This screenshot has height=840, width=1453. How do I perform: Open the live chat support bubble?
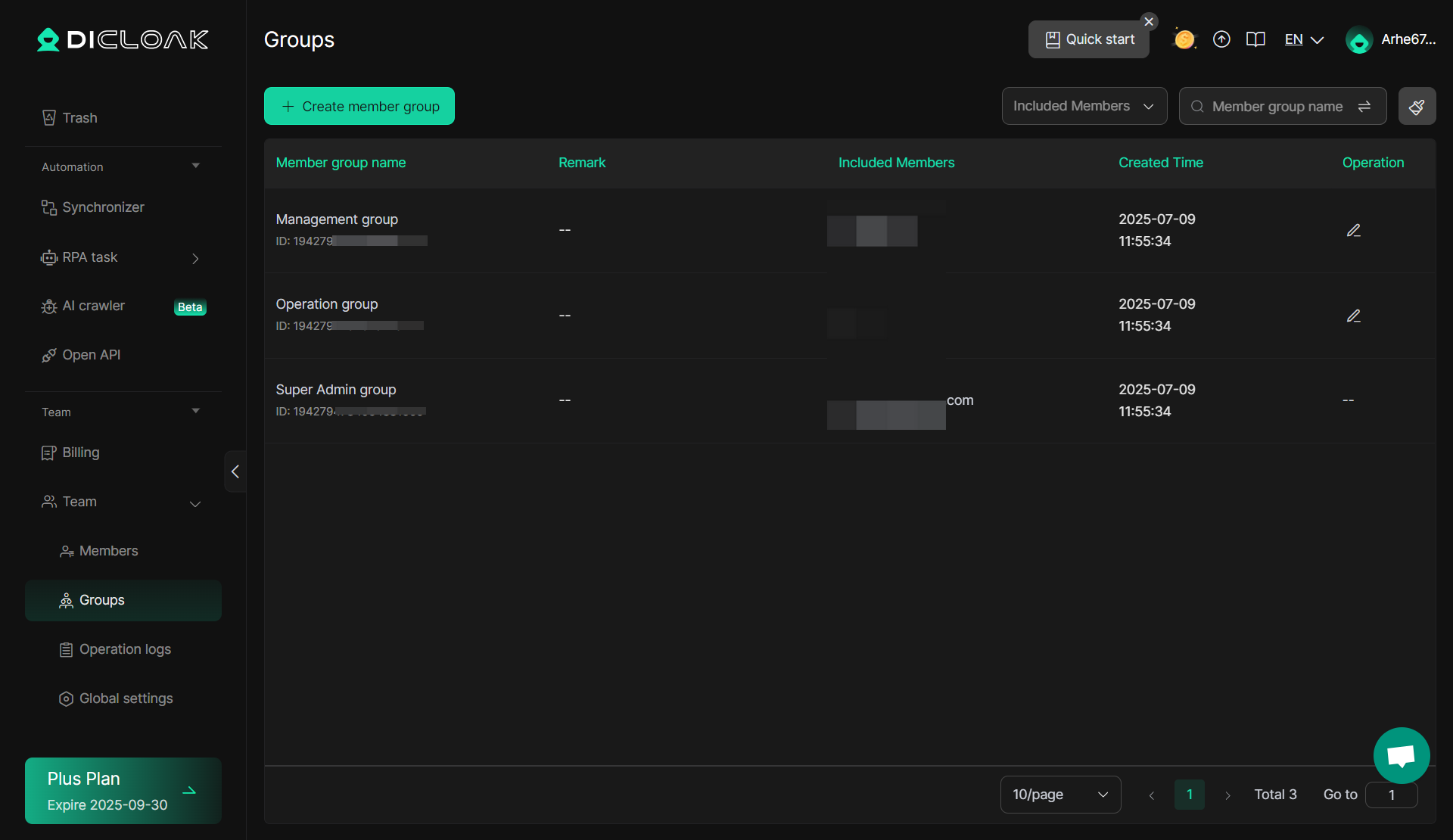[x=1401, y=755]
